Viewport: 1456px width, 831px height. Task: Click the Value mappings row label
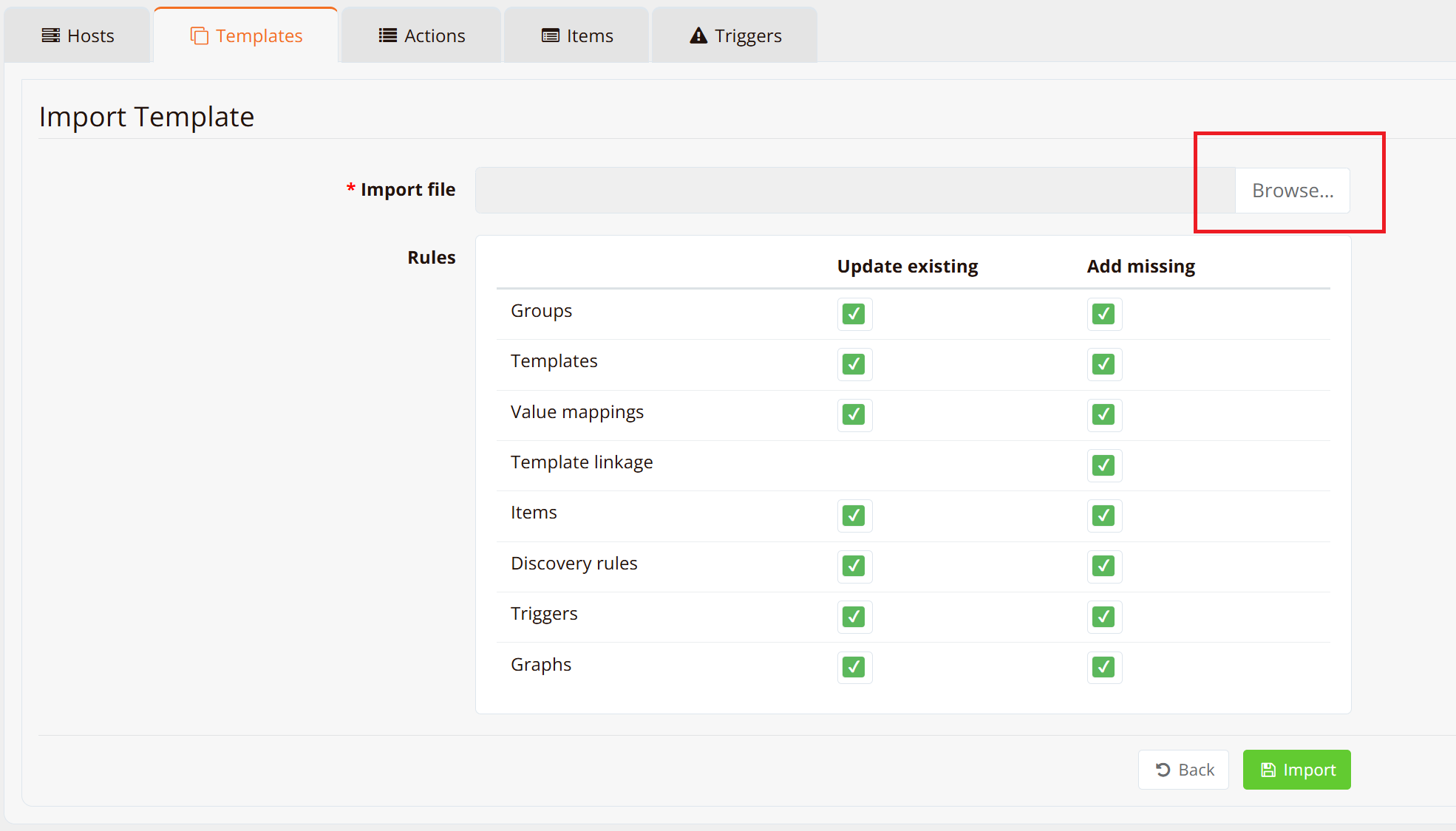(577, 413)
